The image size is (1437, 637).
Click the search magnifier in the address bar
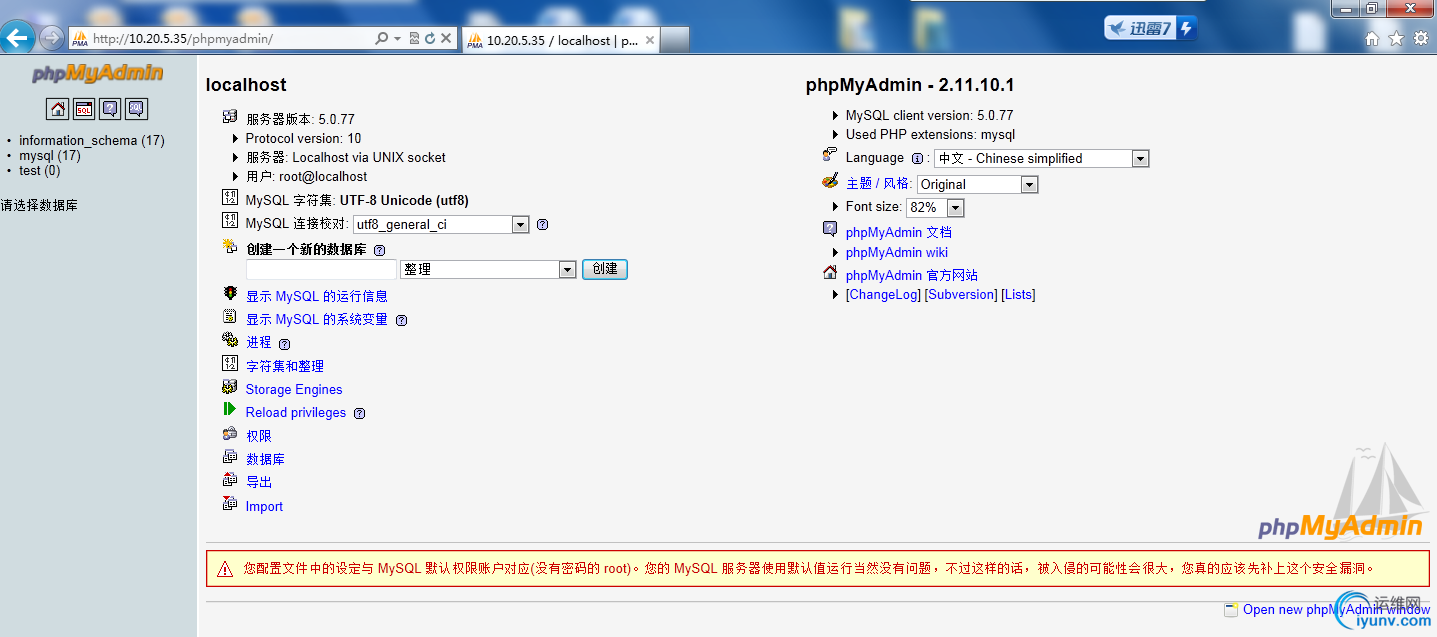(x=381, y=39)
